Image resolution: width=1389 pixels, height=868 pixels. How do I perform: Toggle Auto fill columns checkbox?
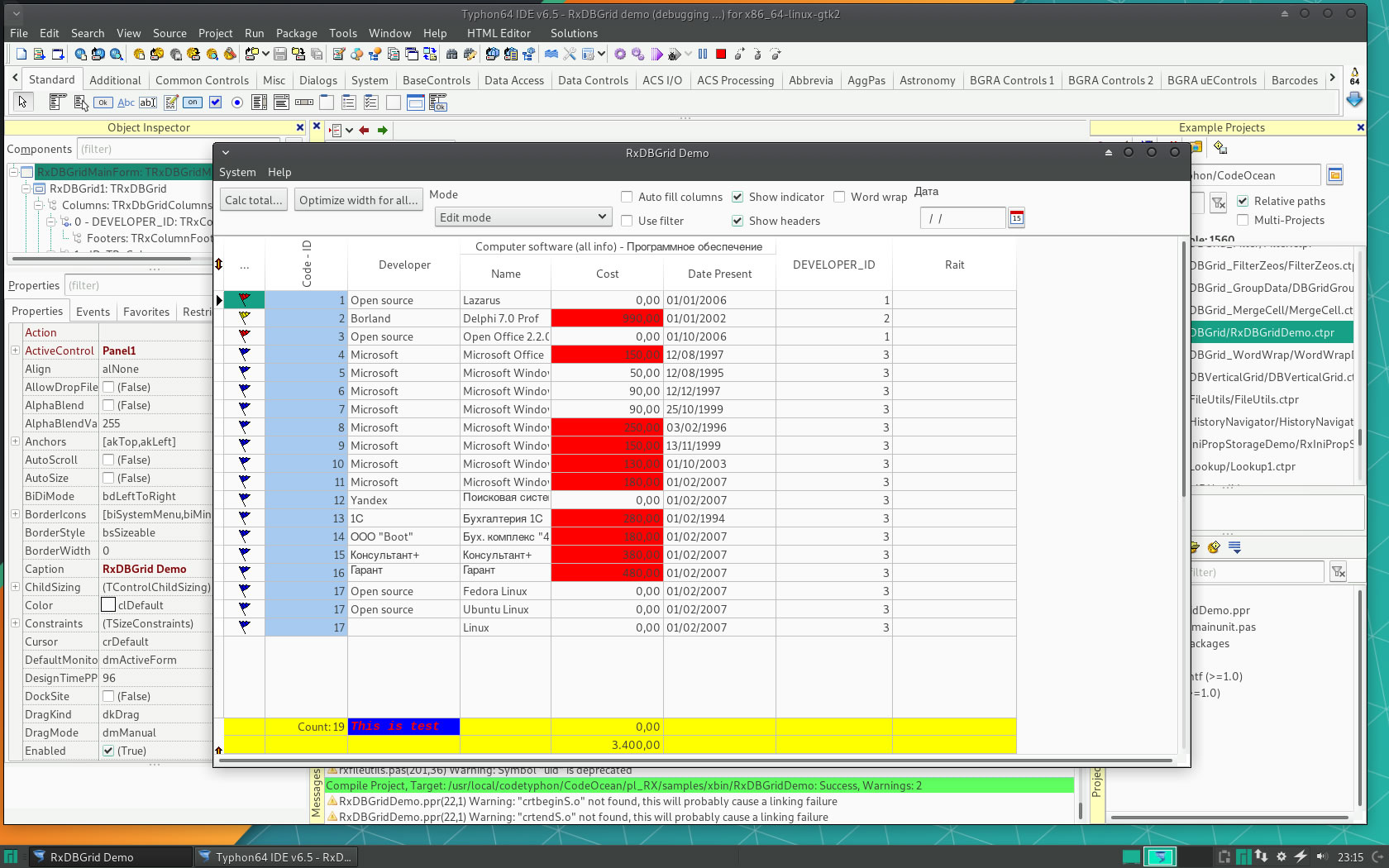[627, 197]
